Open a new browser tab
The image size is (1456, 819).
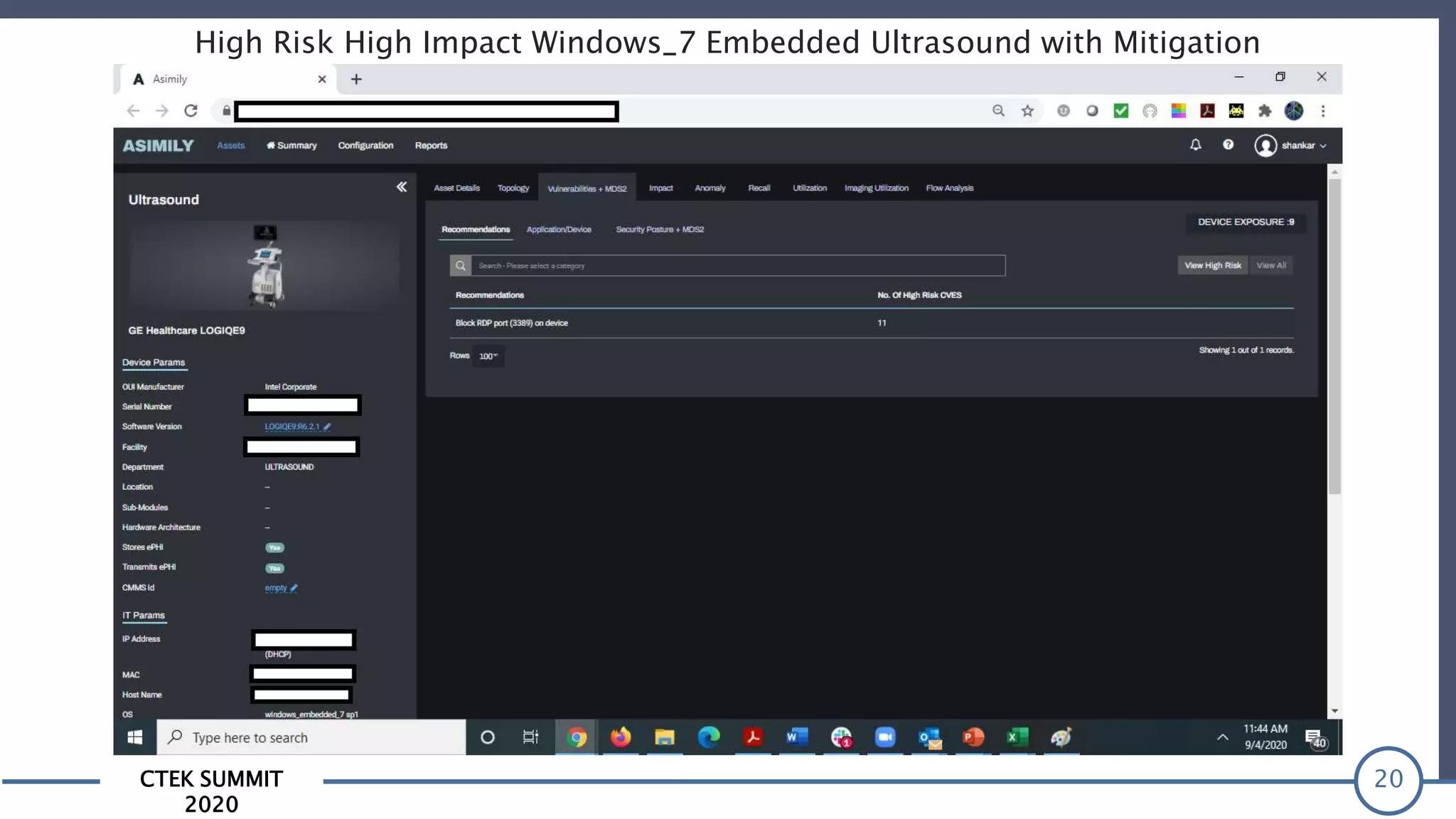tap(356, 79)
